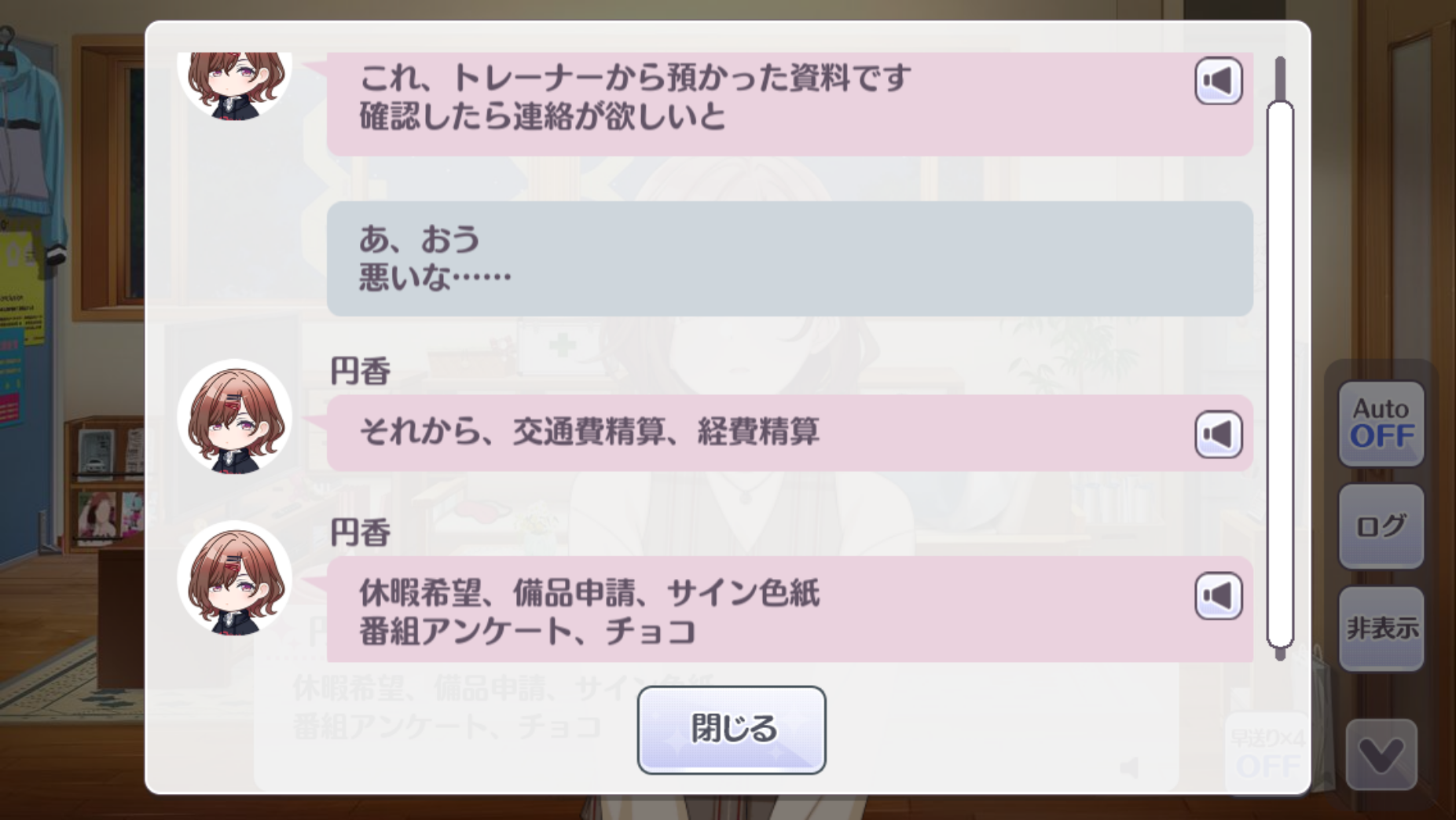Toggle the Auto OFF button
Screen dimensions: 1456x820
(x=1381, y=423)
